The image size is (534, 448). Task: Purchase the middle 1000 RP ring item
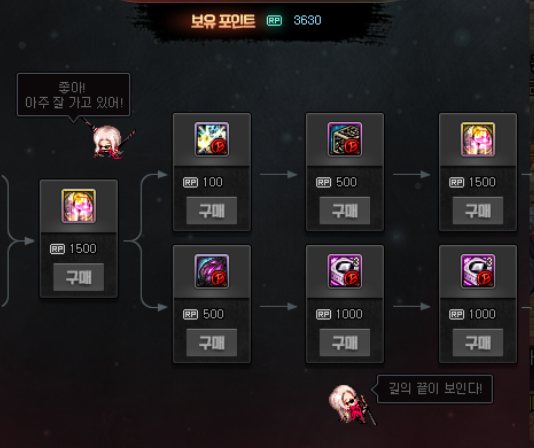345,343
